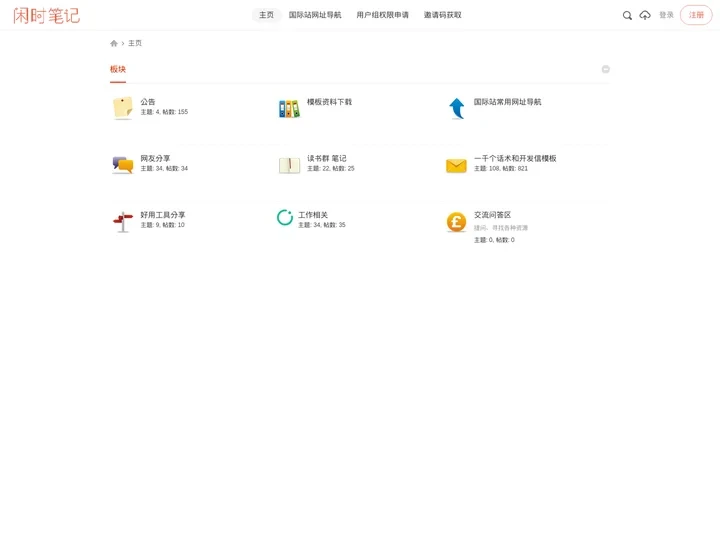Open the search magnifier icon
This screenshot has width=720, height=540.
coord(627,15)
